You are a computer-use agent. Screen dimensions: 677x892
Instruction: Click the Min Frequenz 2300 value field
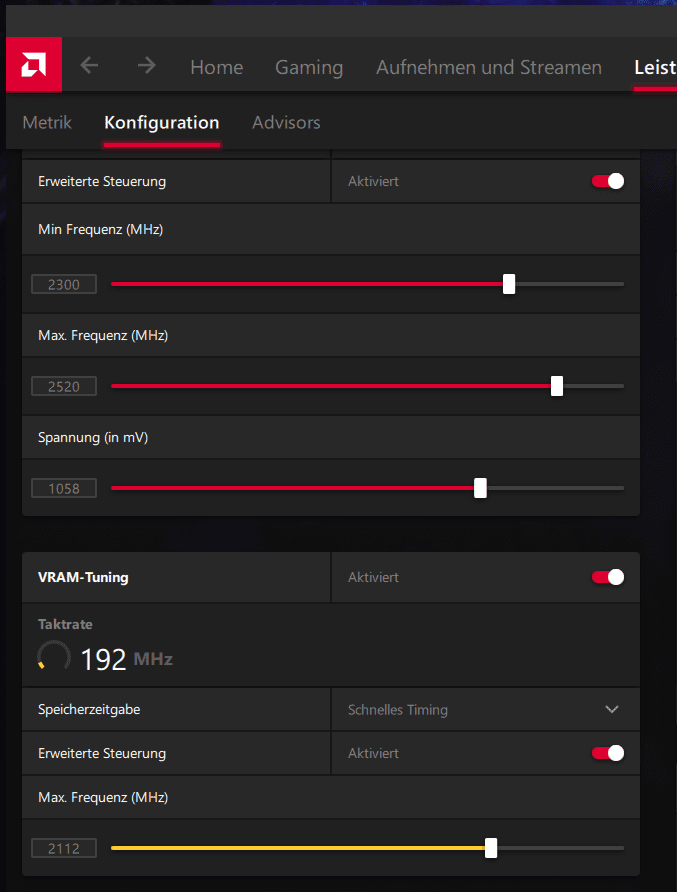(64, 284)
